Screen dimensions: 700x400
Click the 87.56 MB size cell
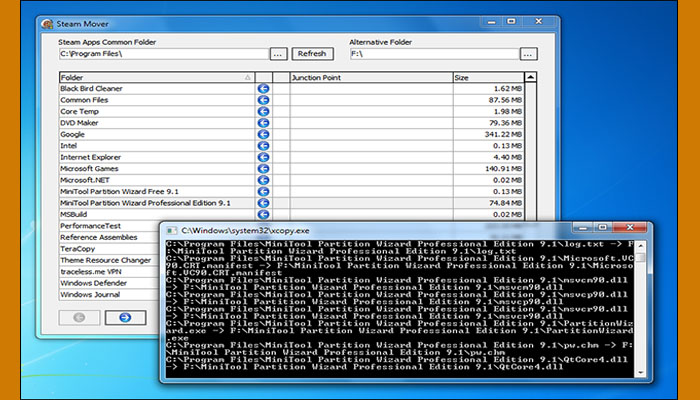[489, 100]
